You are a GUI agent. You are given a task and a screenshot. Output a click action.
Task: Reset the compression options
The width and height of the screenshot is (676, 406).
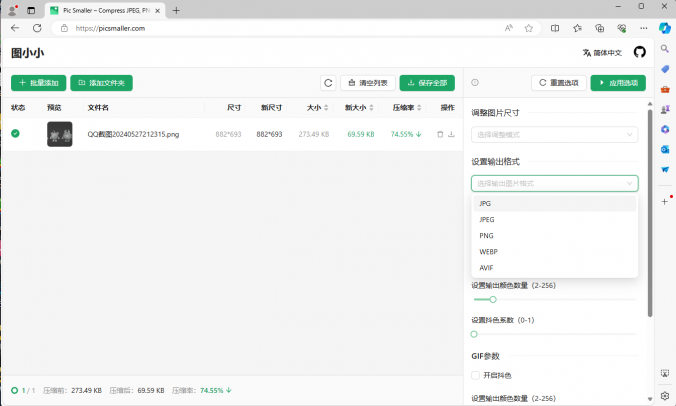coord(559,83)
